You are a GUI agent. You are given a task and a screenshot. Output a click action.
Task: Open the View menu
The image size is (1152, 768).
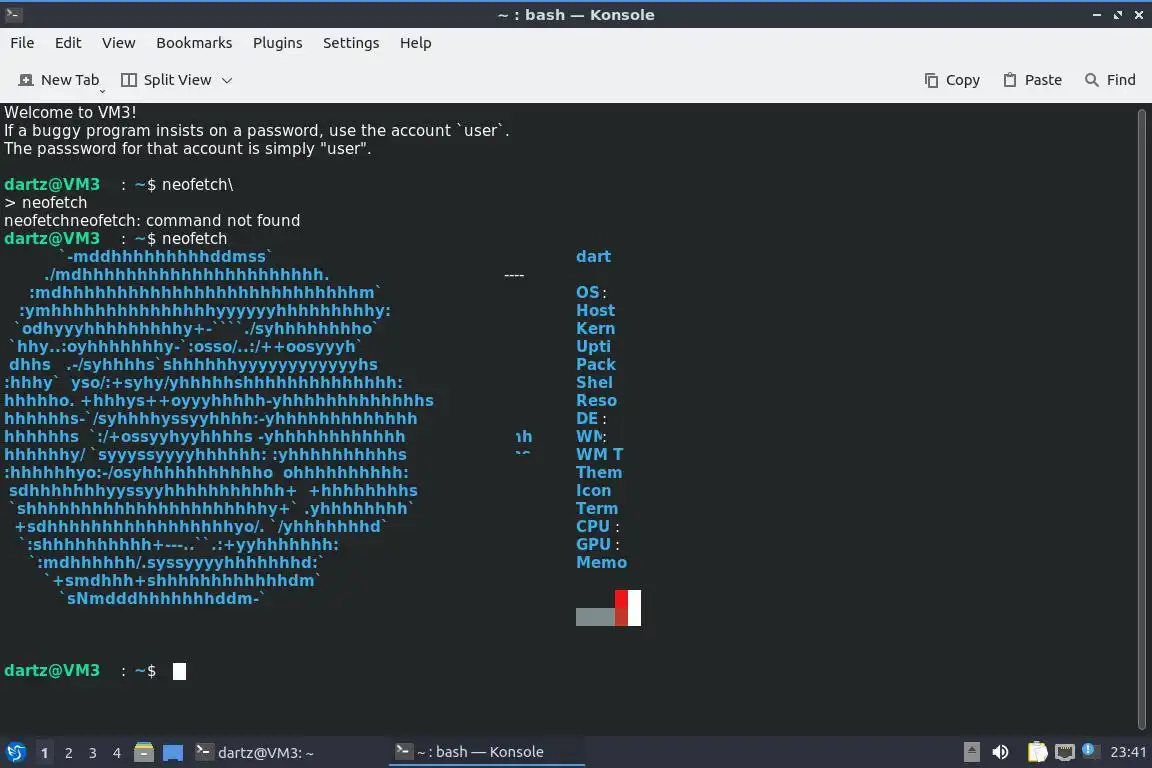pyautogui.click(x=118, y=43)
